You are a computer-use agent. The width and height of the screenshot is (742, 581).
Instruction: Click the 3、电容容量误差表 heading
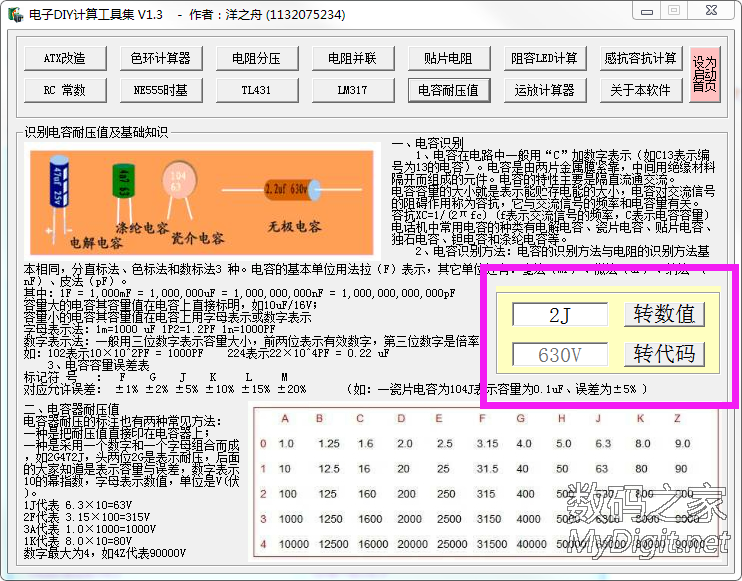coord(98,365)
